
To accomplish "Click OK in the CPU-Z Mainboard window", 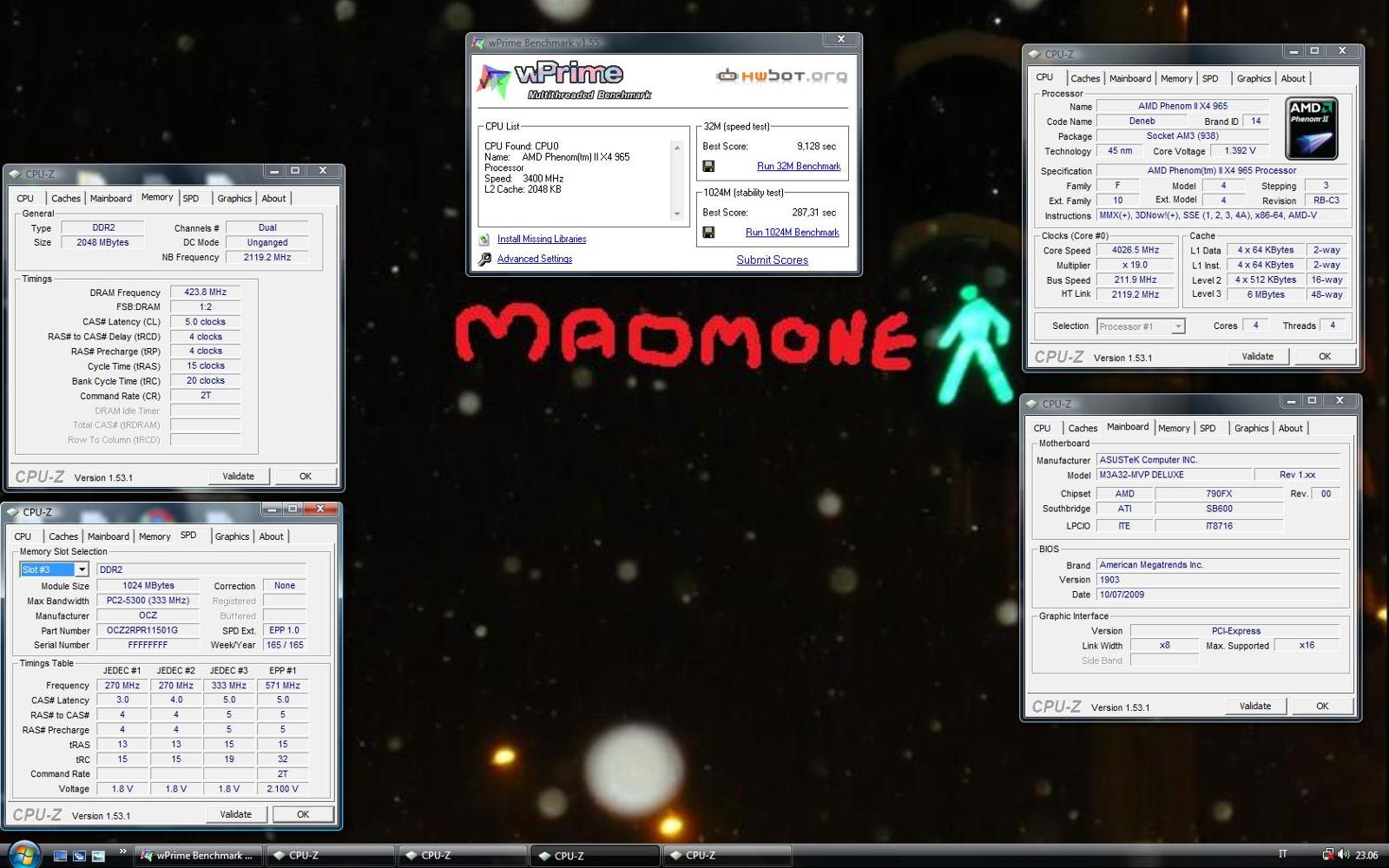I will (1322, 707).
